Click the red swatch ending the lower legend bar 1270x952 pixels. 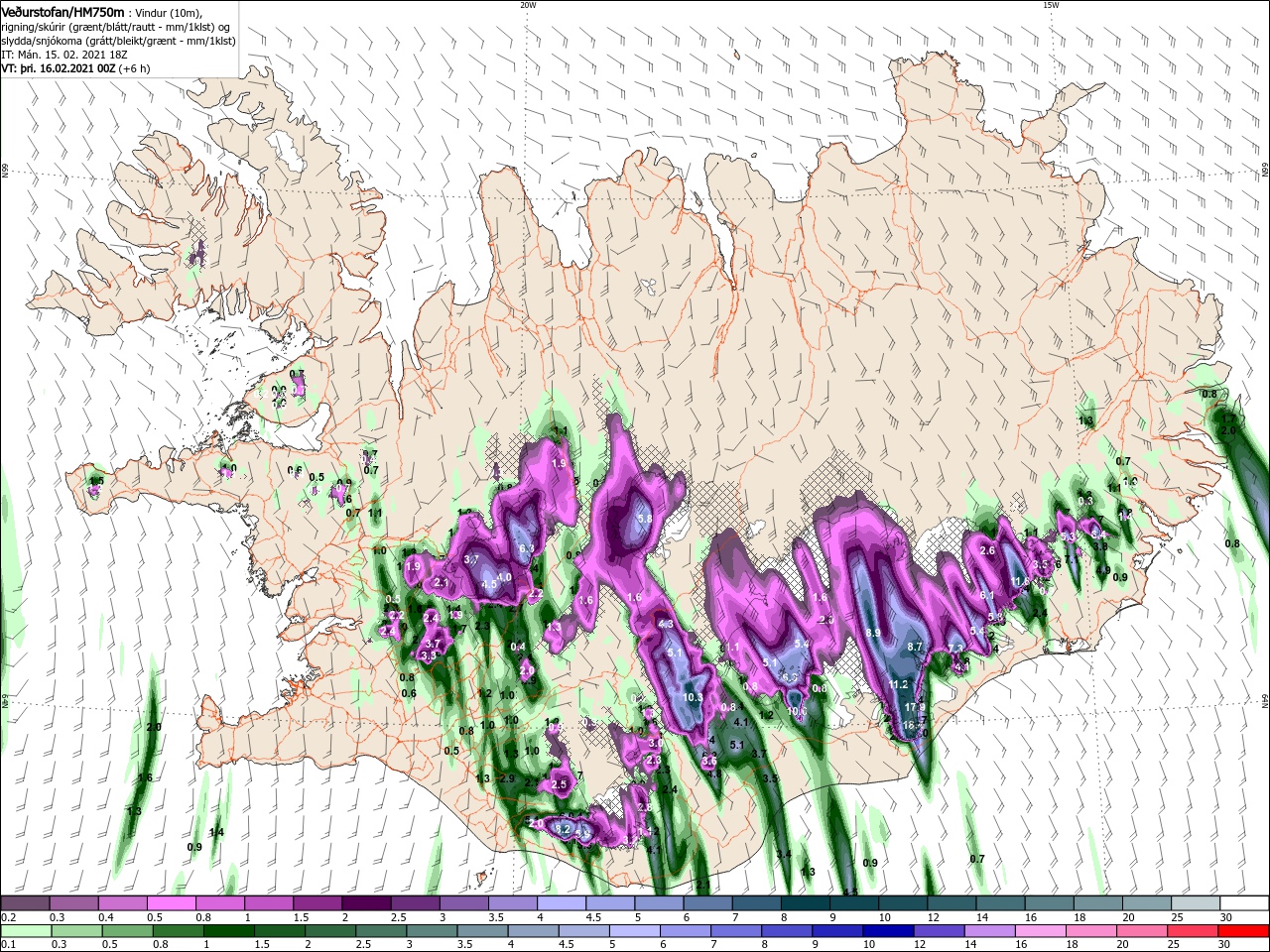pyautogui.click(x=1244, y=931)
